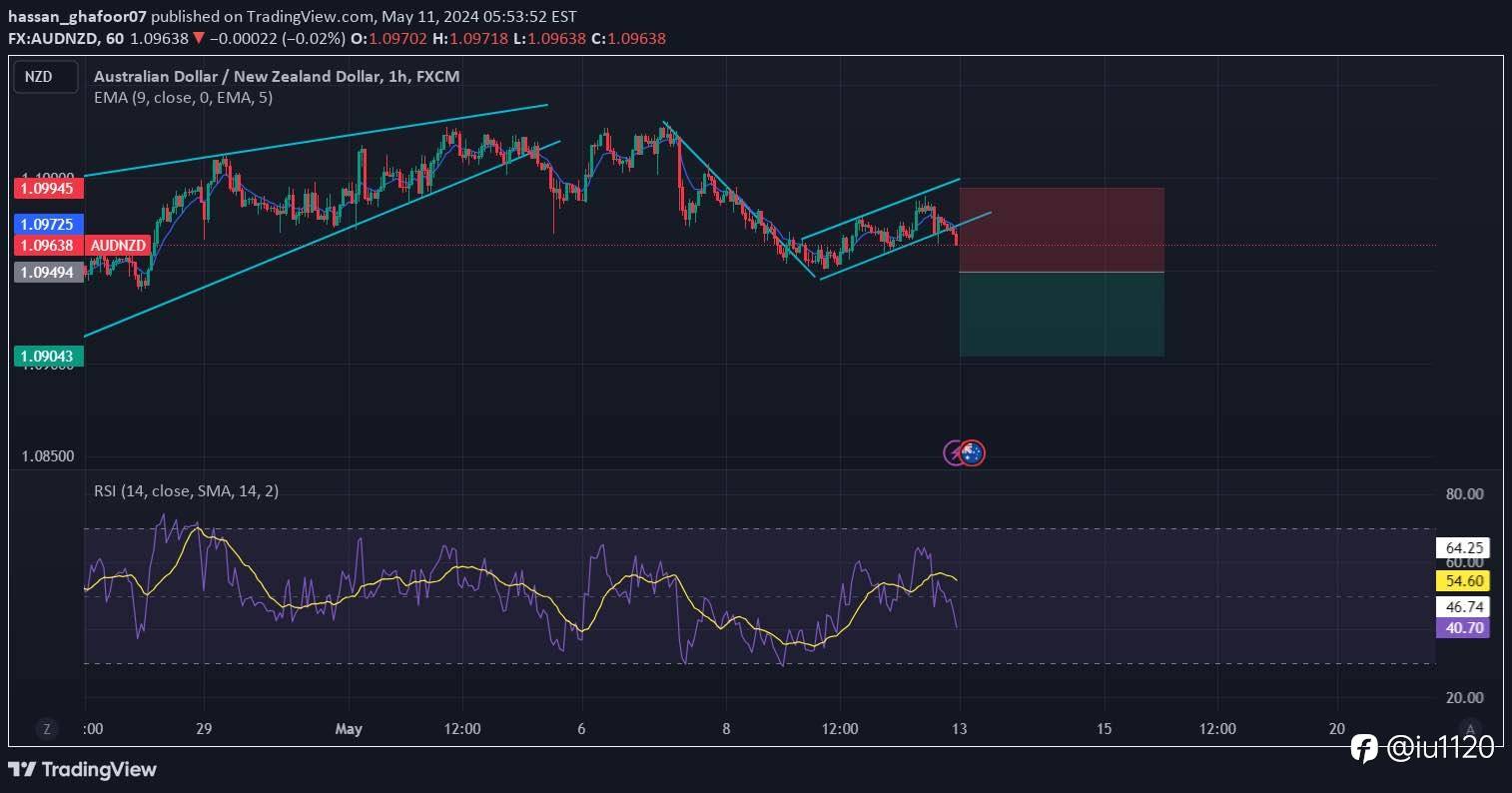Screen dimensions: 1512x793
Task: Toggle auto-scale with the A icon
Action: pos(1470,728)
